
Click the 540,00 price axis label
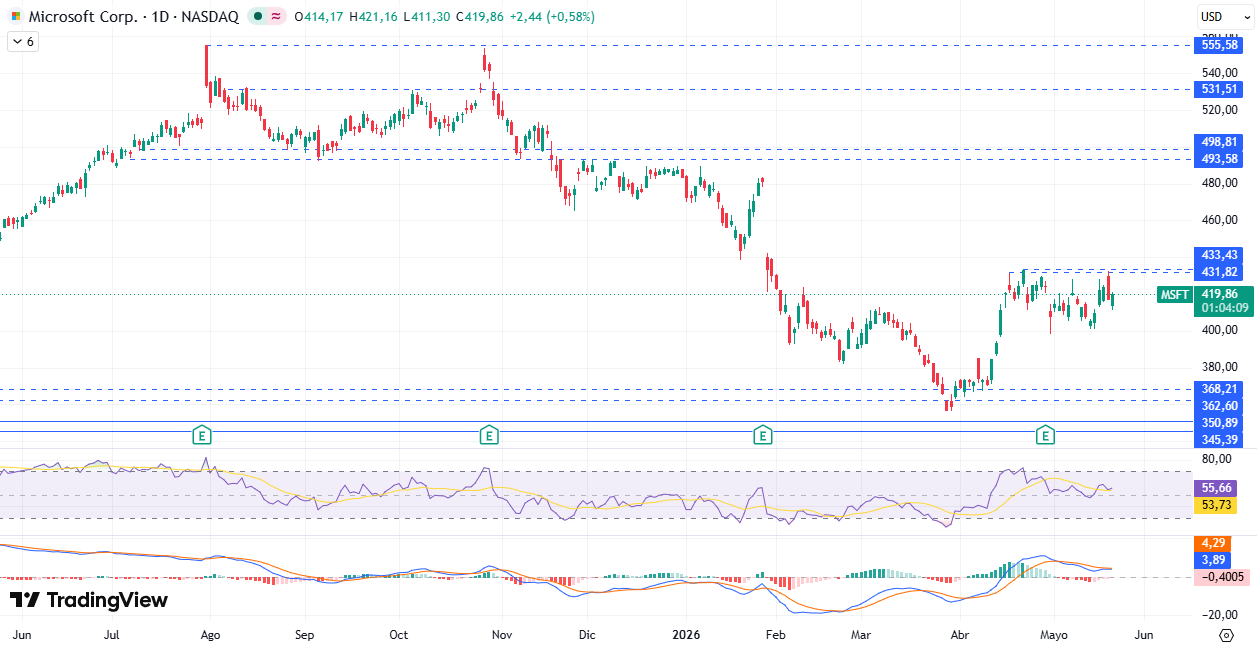tap(1220, 72)
